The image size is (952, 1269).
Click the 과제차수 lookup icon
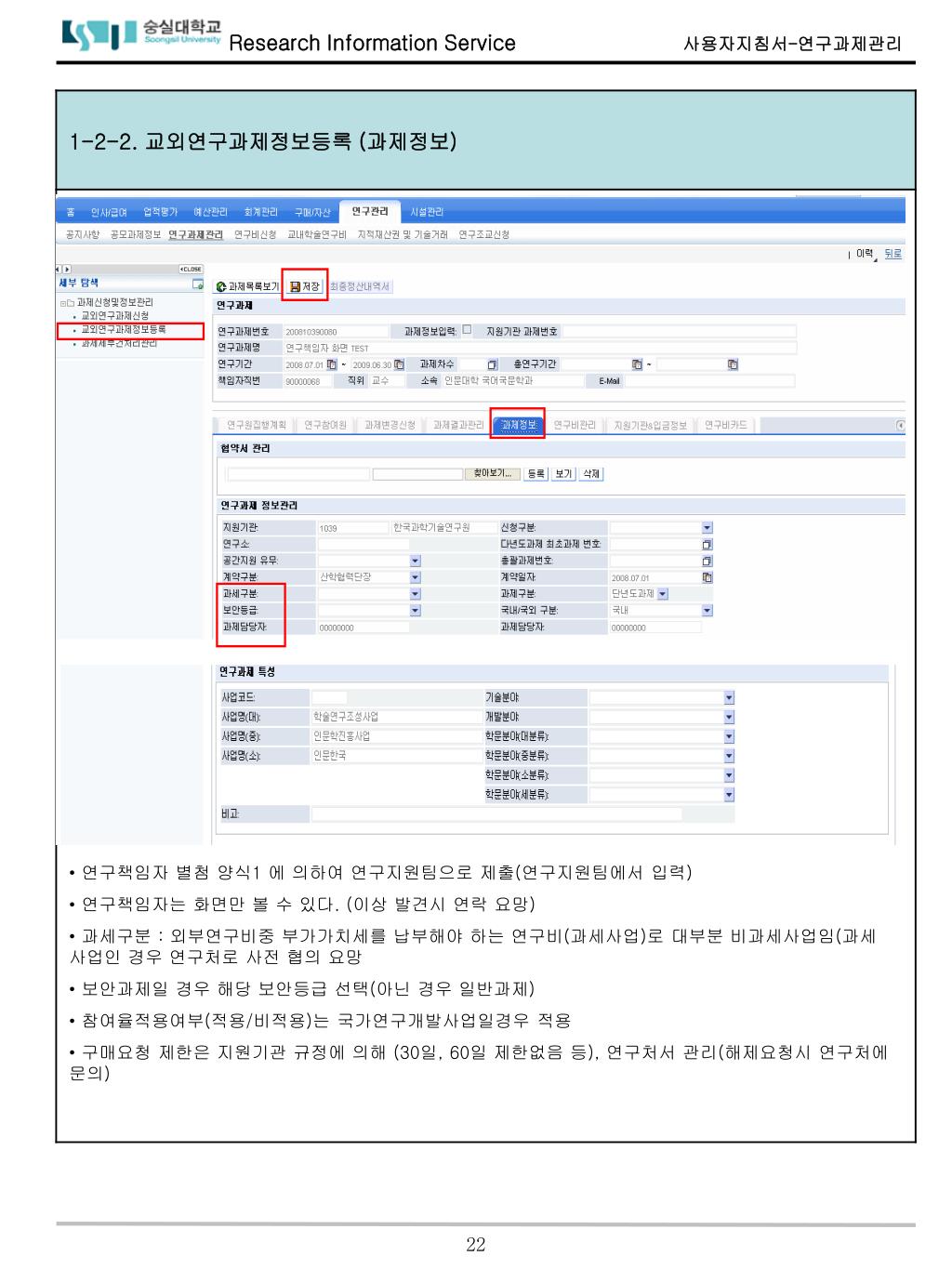click(x=493, y=364)
